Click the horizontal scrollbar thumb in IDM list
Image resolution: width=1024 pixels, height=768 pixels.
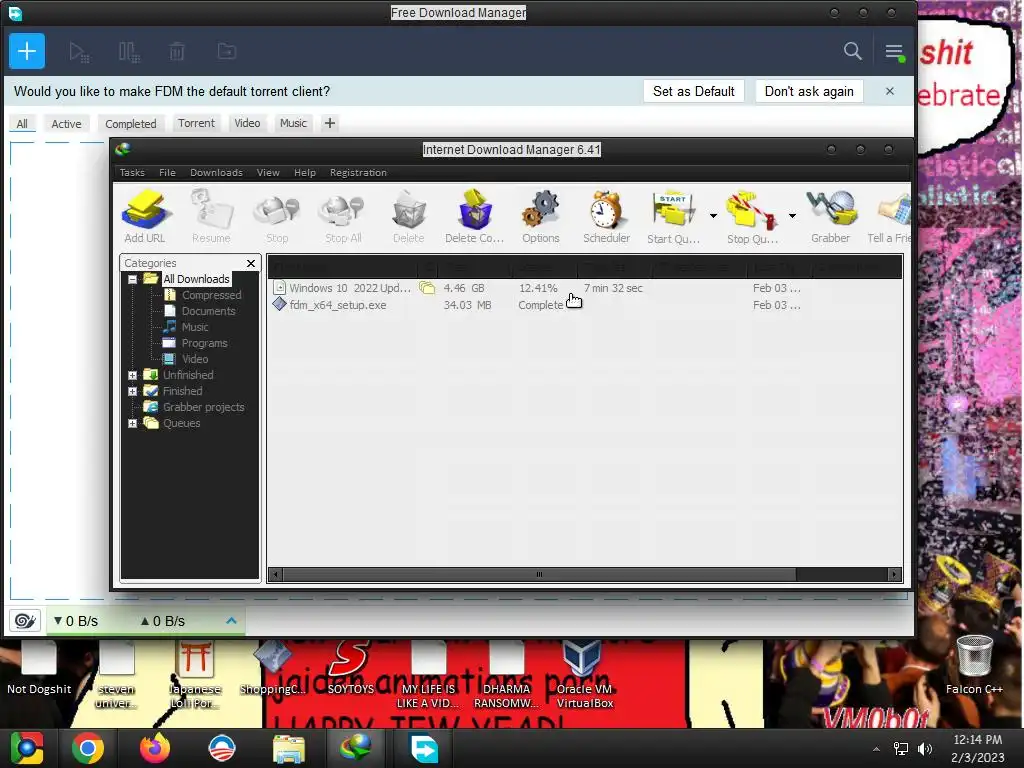(x=539, y=575)
